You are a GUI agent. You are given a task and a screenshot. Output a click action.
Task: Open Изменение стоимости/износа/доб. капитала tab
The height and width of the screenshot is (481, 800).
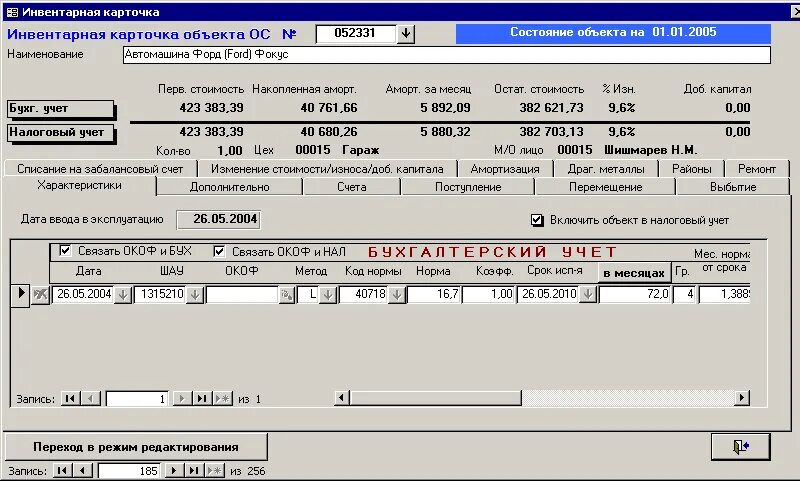coord(327,169)
